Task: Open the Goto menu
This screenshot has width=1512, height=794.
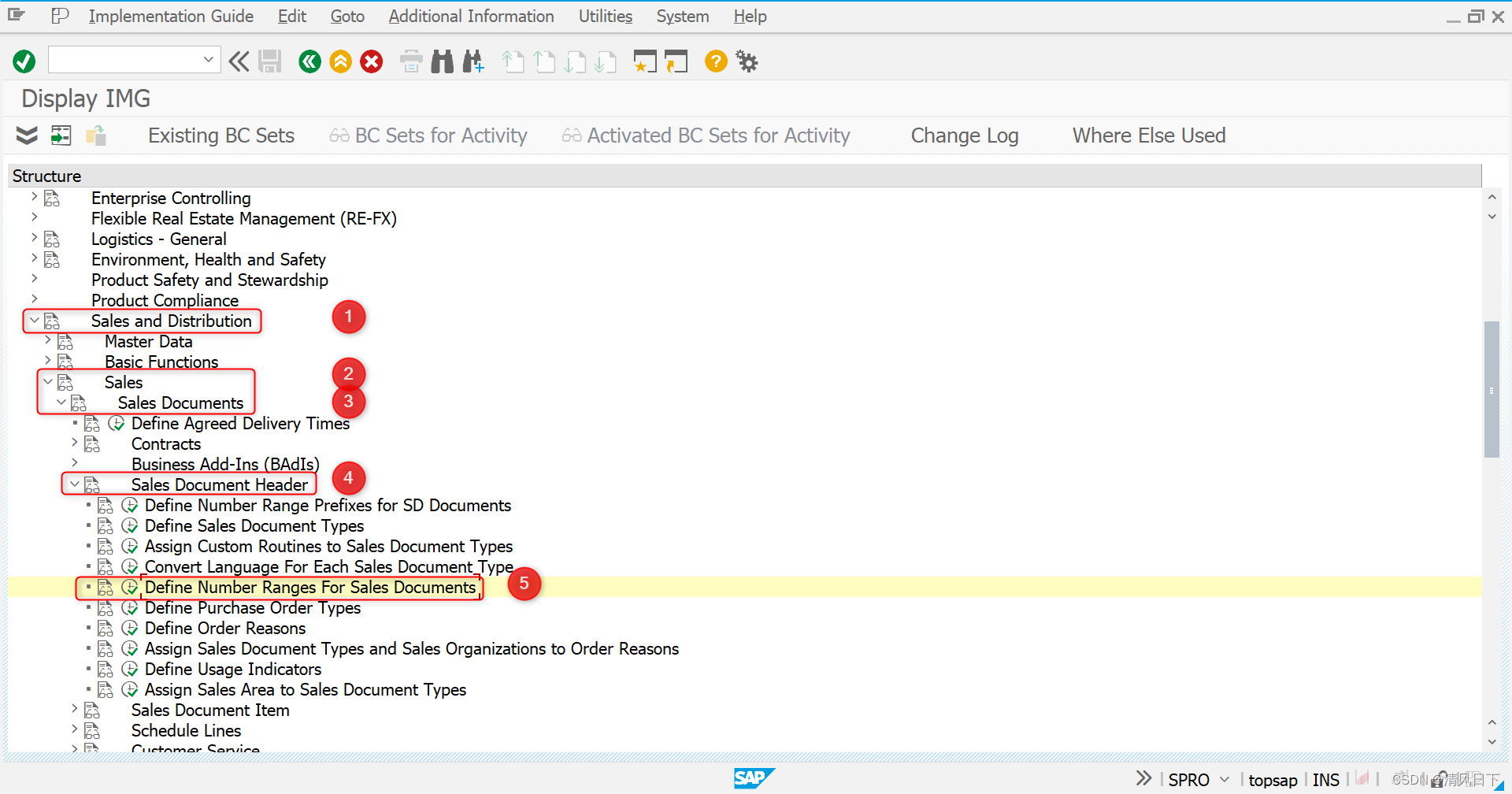Action: (346, 16)
